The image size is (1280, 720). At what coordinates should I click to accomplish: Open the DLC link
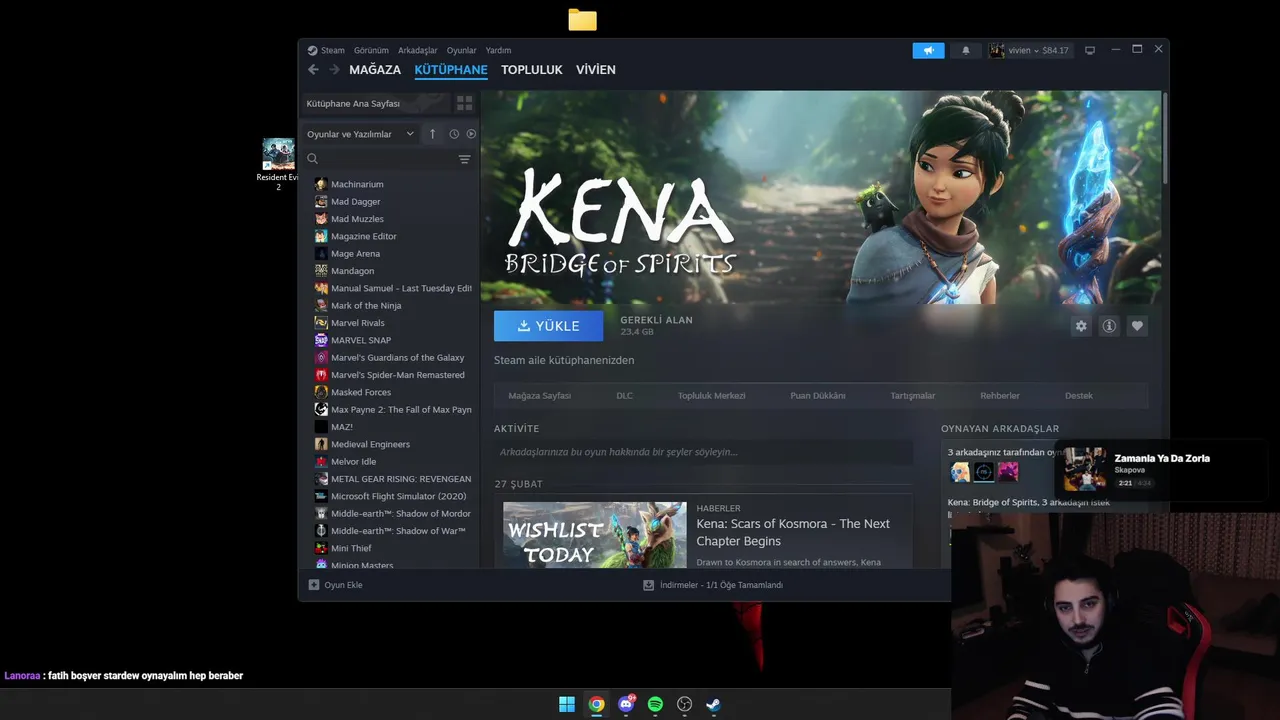(625, 396)
